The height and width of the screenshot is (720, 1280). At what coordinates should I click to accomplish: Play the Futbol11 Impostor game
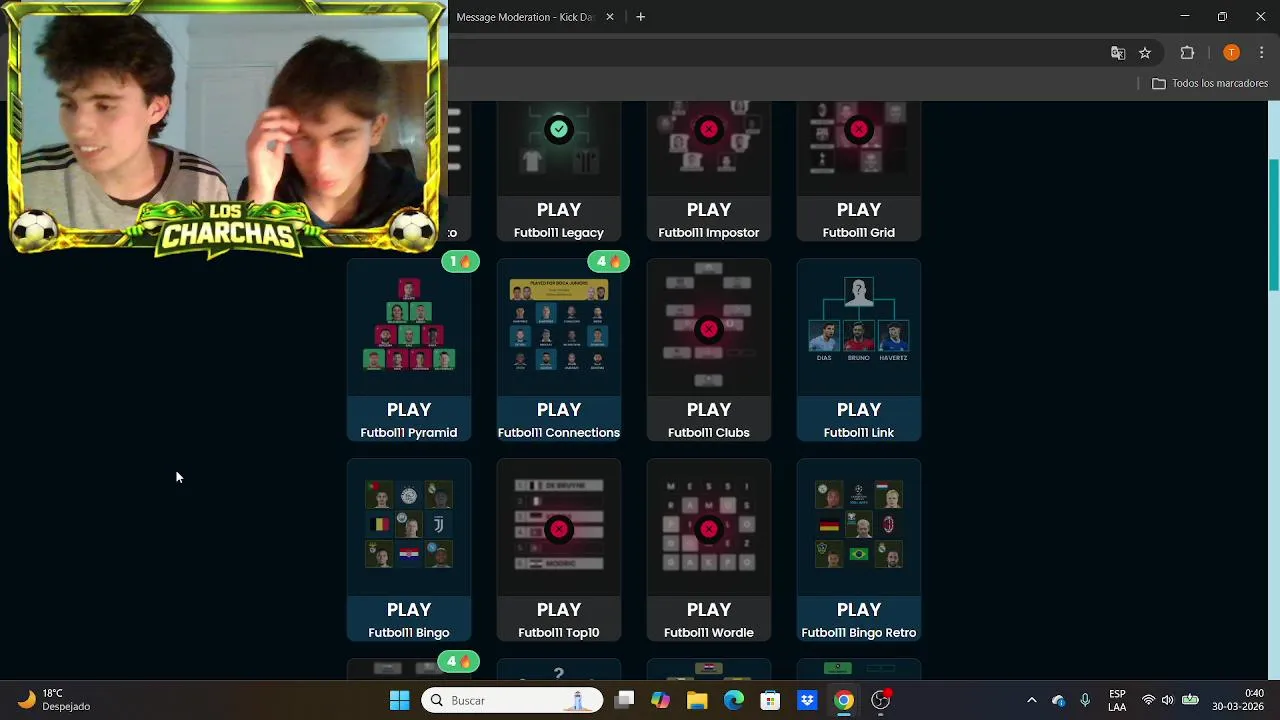(709, 171)
